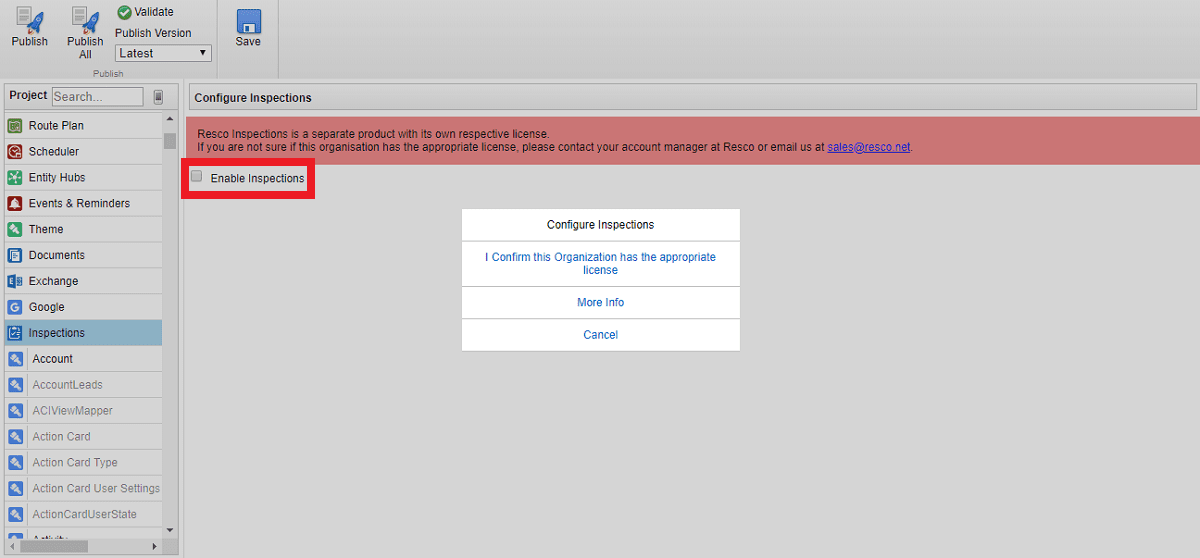Open Entity Hubs section
This screenshot has width=1200, height=558.
(83, 178)
